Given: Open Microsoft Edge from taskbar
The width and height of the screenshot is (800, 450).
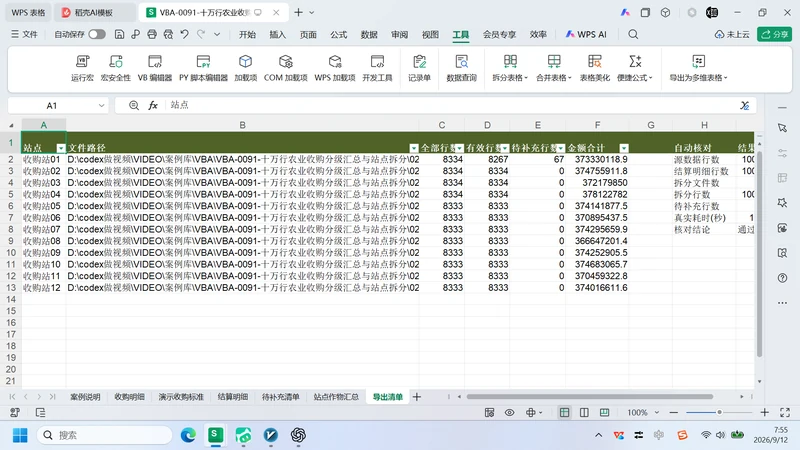Looking at the screenshot, I should 188,435.
